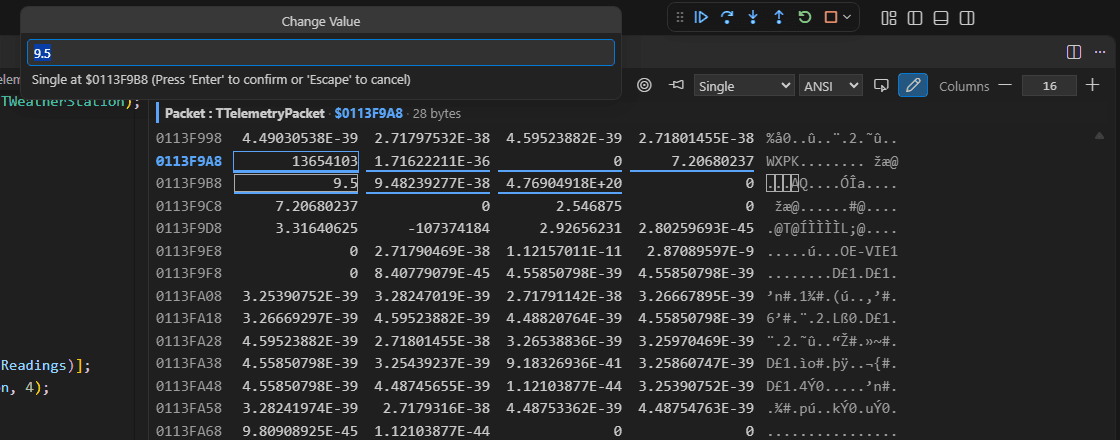
Task: Step out with the up arrow
Action: (x=779, y=17)
